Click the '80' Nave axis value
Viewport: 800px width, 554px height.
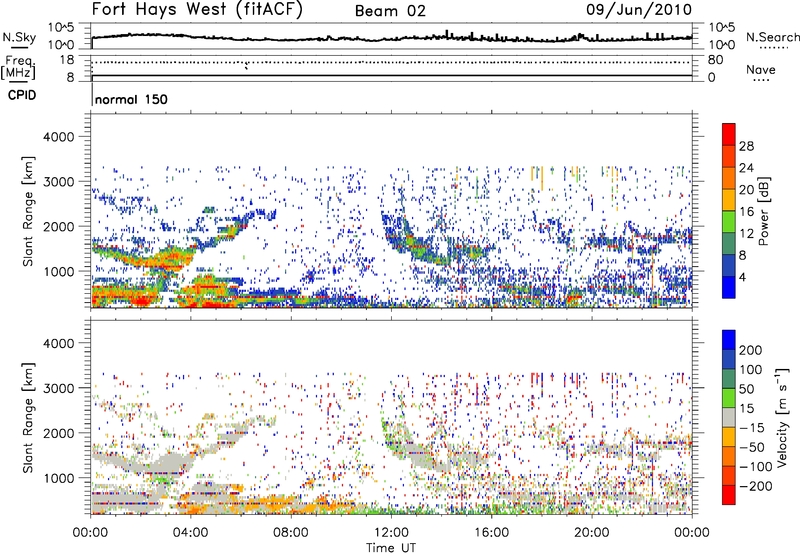click(715, 60)
